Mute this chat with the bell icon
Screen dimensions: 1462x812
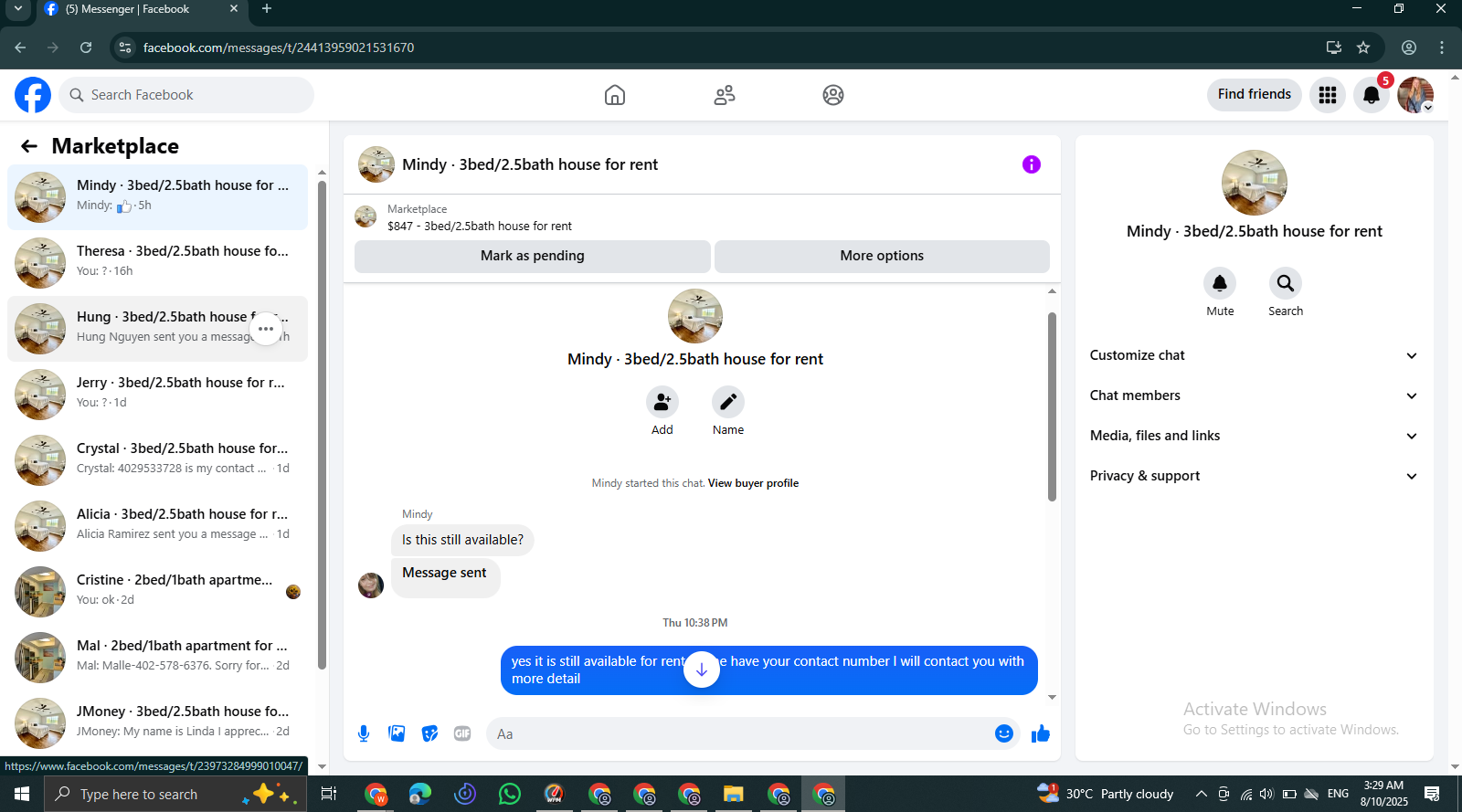pos(1220,283)
